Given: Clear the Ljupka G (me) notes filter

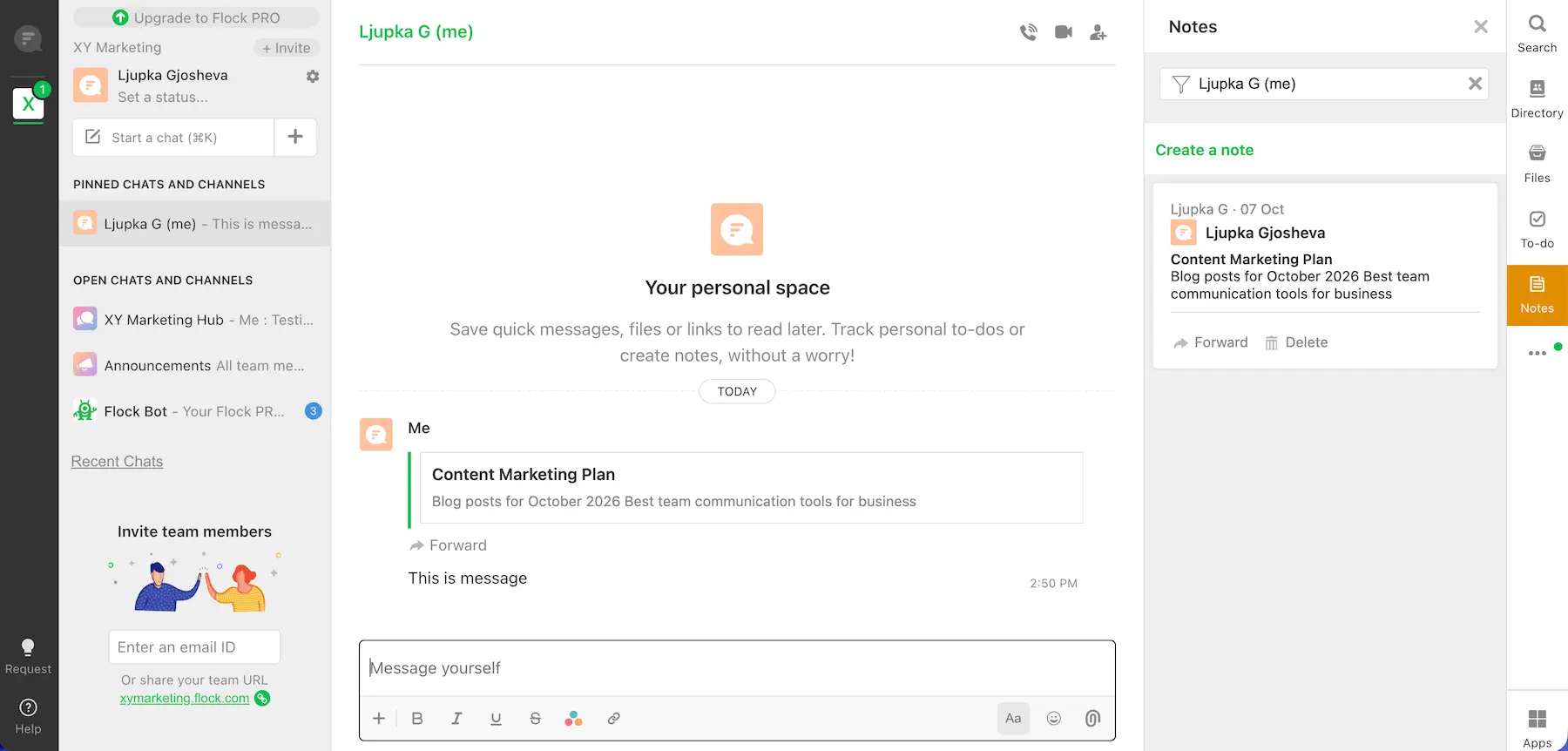Looking at the screenshot, I should click(1475, 84).
